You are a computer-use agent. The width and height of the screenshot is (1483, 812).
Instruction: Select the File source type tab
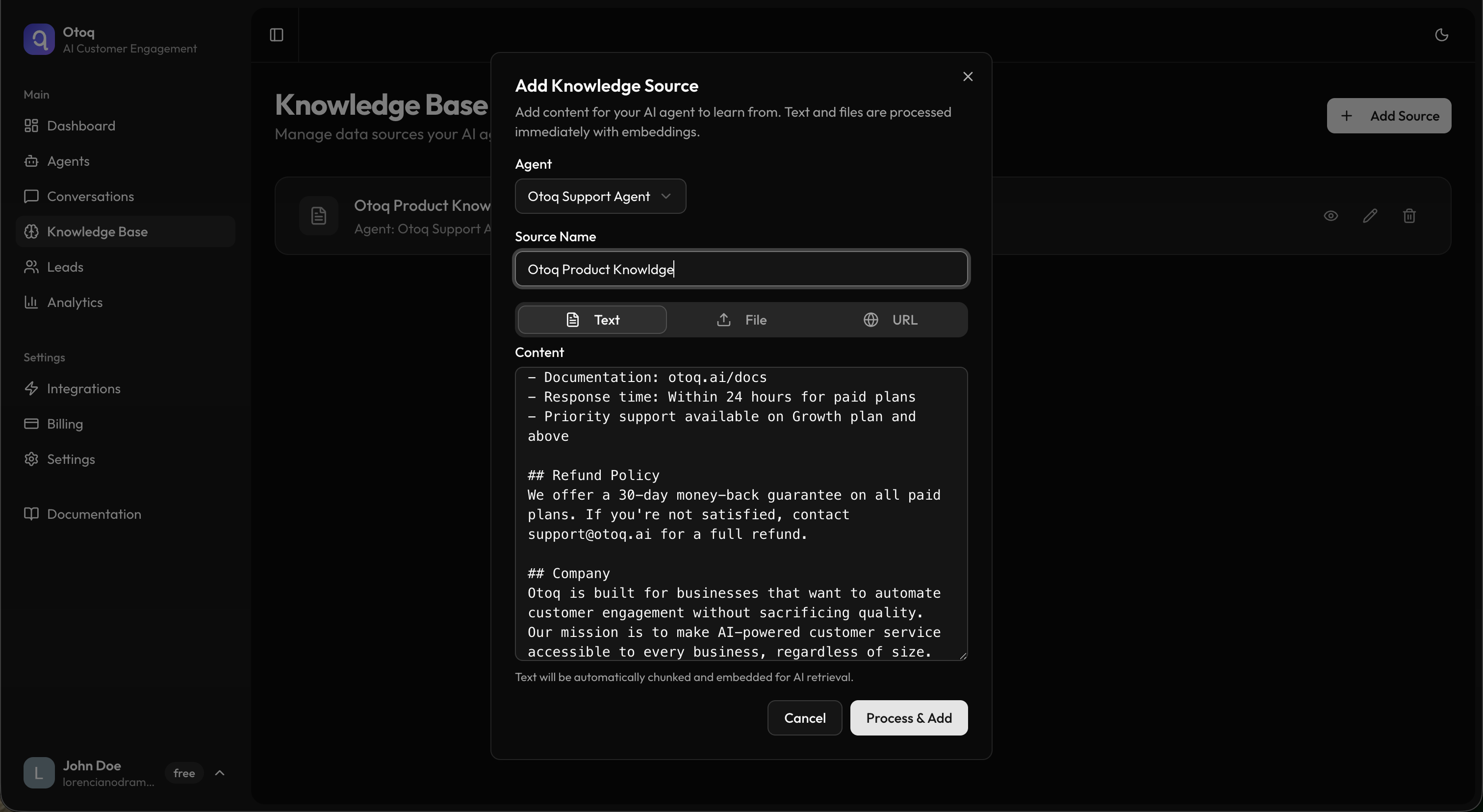[741, 320]
